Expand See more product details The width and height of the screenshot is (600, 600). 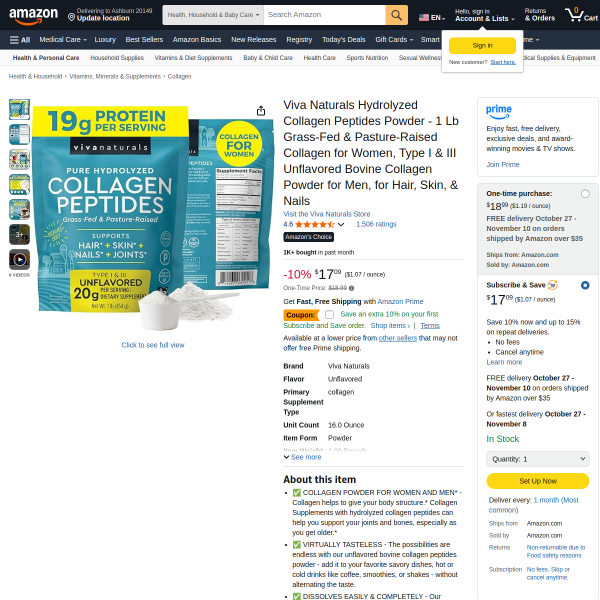tap(302, 457)
